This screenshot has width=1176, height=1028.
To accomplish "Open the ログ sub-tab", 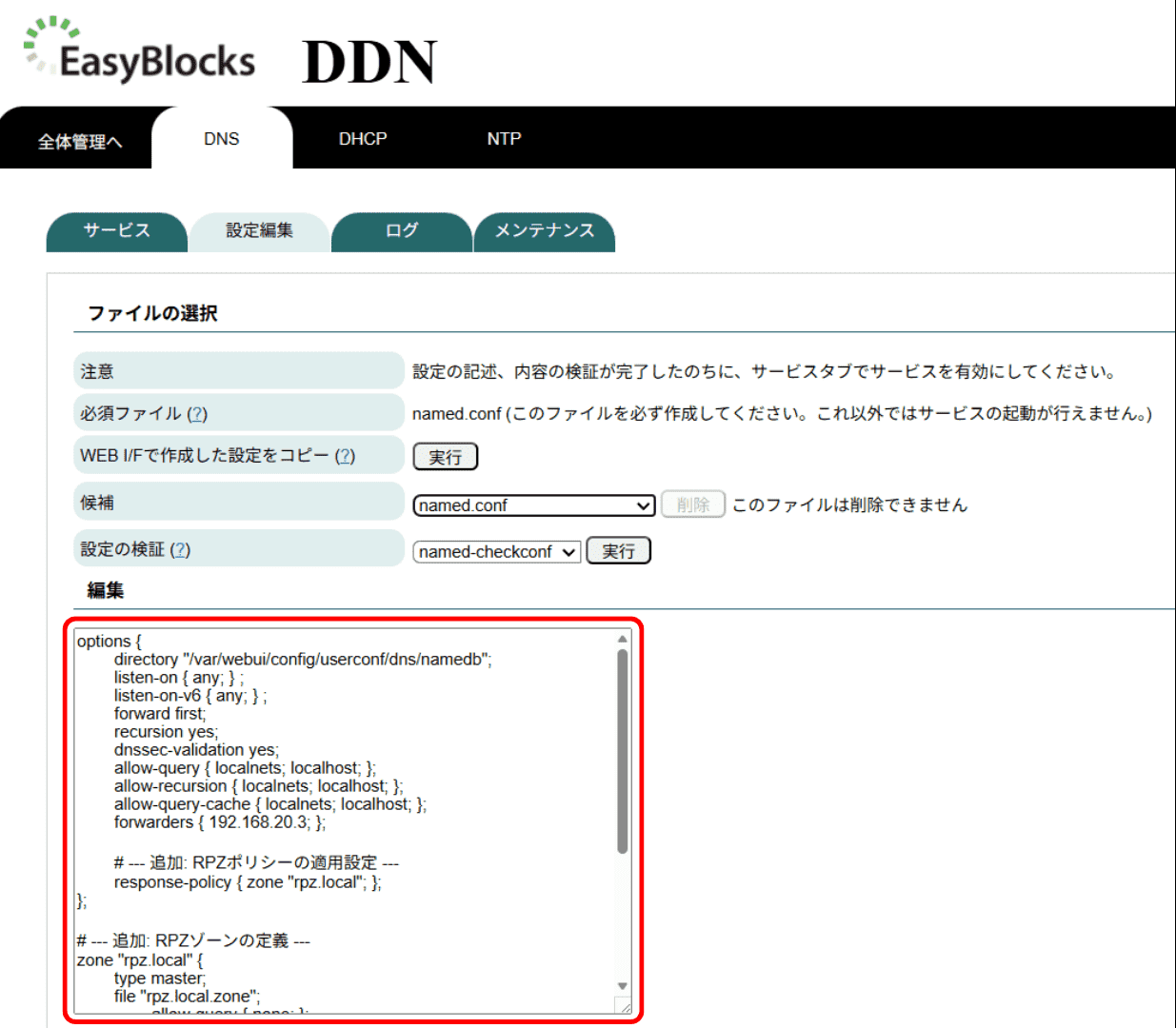I will click(402, 231).
